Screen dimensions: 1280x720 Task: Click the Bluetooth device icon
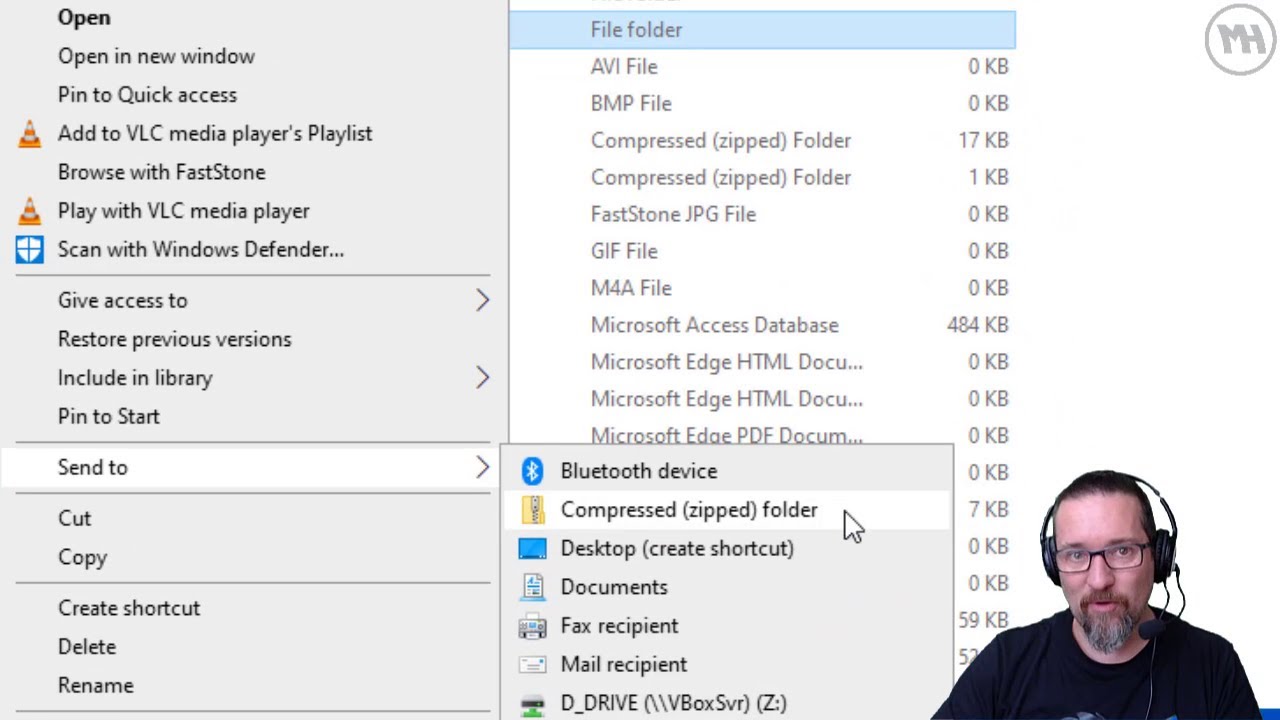pyautogui.click(x=532, y=471)
